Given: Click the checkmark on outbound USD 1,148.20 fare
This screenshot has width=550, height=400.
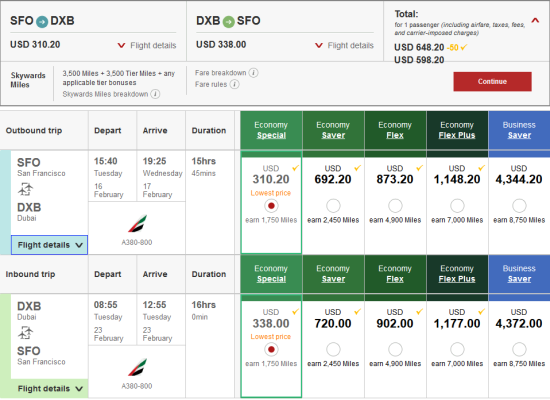Looking at the screenshot, I should click(482, 168).
